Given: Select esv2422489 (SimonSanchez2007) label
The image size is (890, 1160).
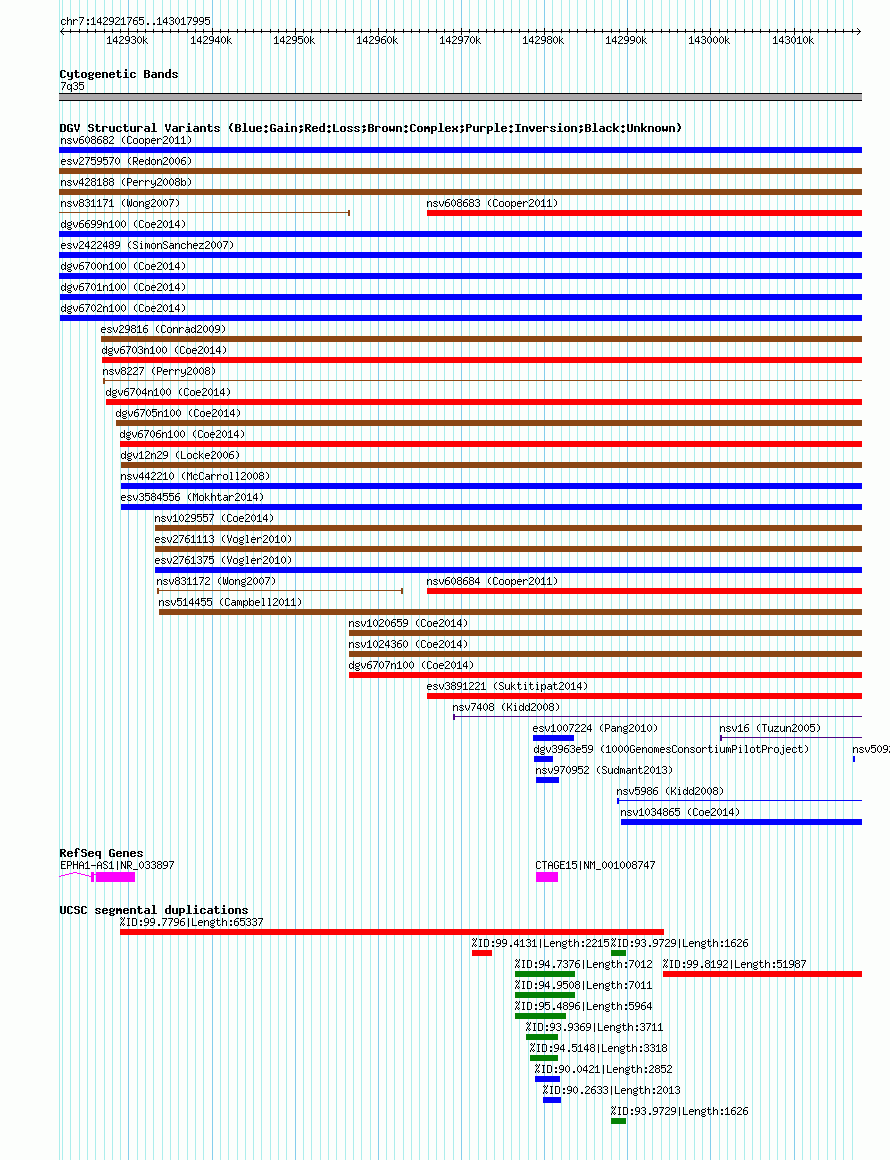Looking at the screenshot, I should tap(146, 245).
